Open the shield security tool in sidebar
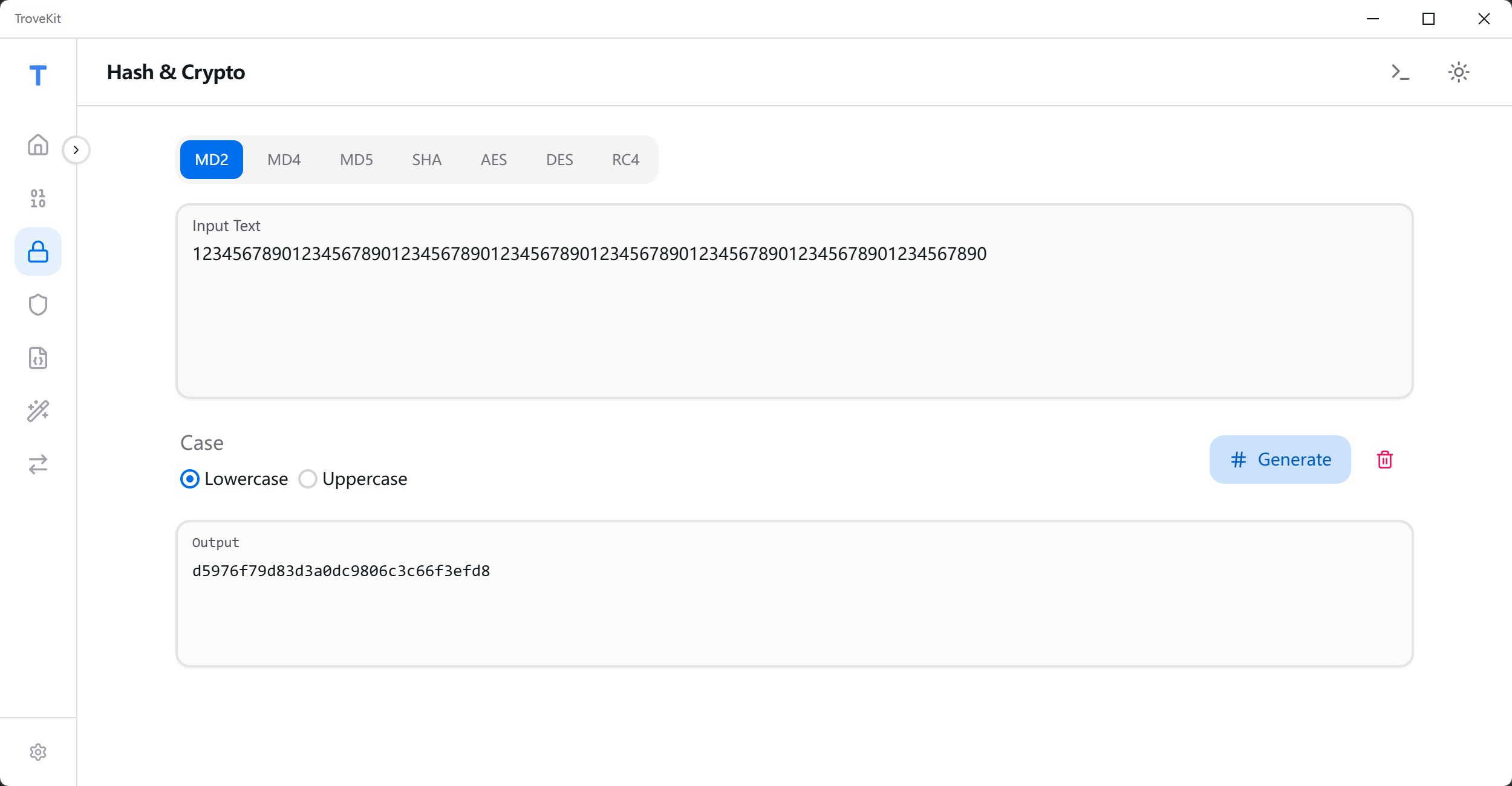1512x786 pixels. click(x=37, y=305)
